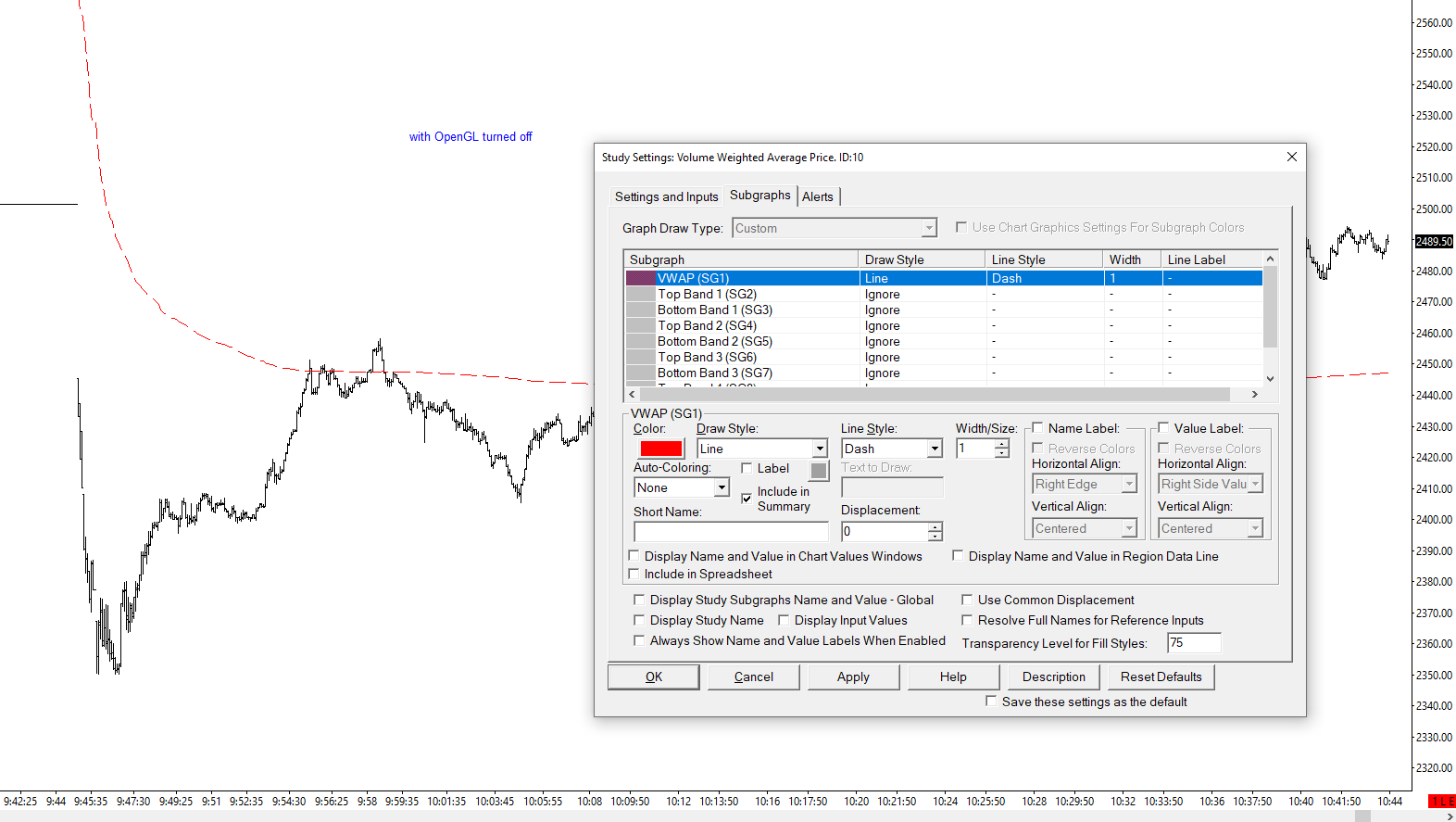
Task: Open the red VWAP Color picker
Action: [x=661, y=449]
